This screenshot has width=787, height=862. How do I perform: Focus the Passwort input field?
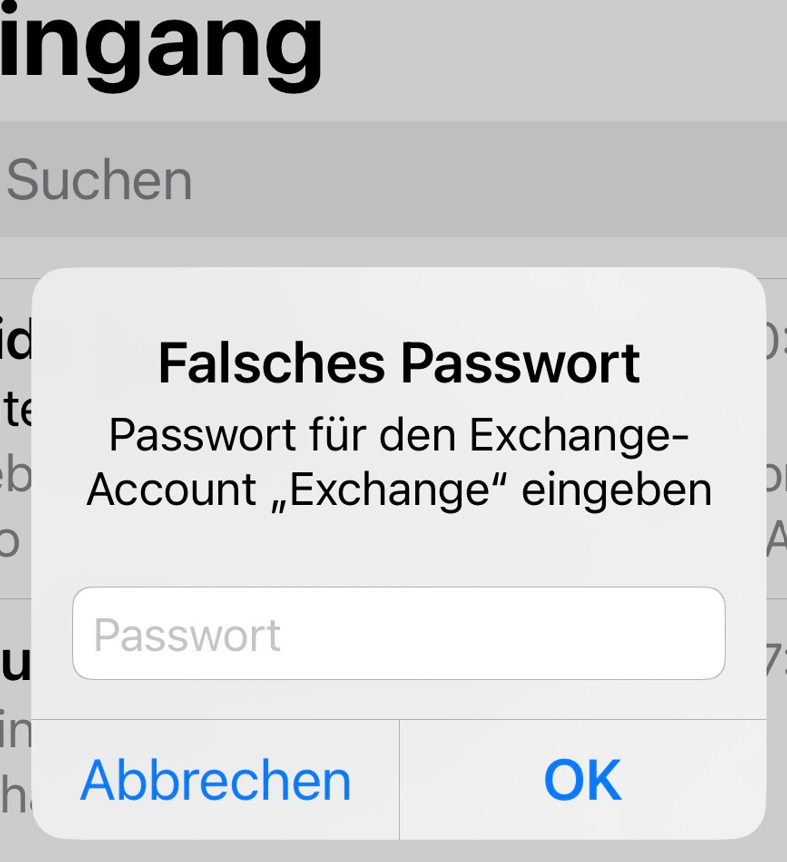[x=399, y=633]
